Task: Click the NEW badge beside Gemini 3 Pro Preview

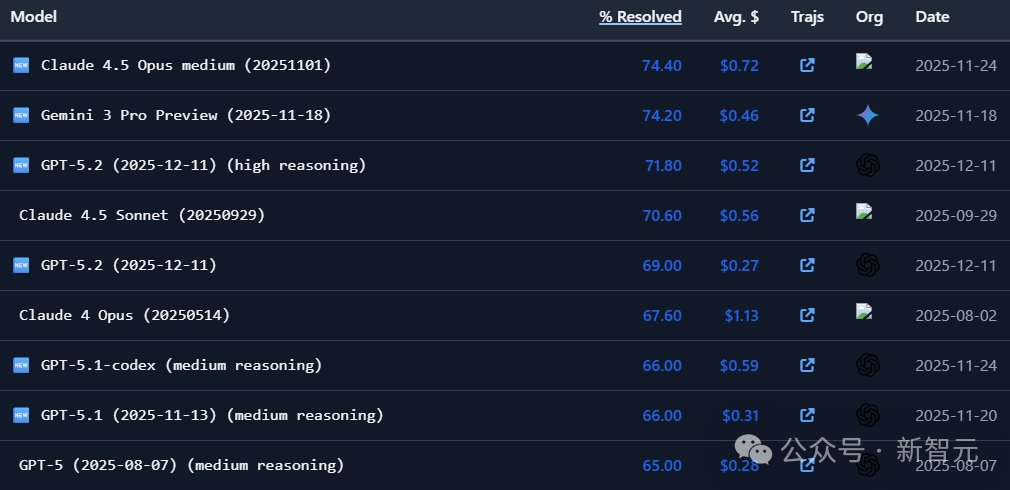Action: tap(21, 115)
